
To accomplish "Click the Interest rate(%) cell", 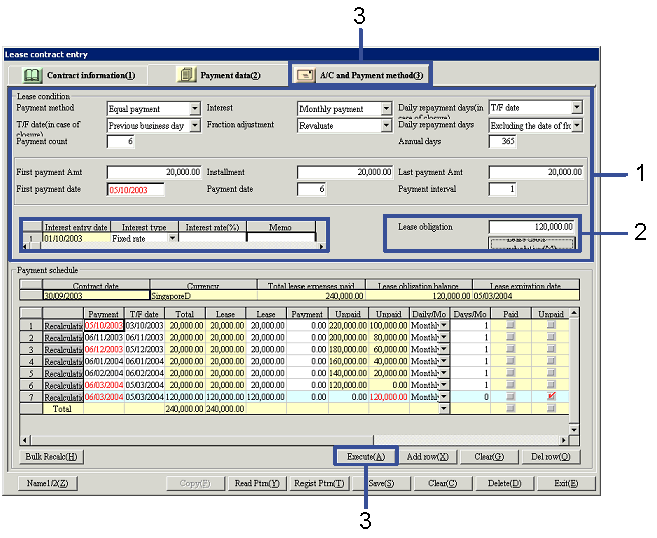I will pyautogui.click(x=212, y=238).
